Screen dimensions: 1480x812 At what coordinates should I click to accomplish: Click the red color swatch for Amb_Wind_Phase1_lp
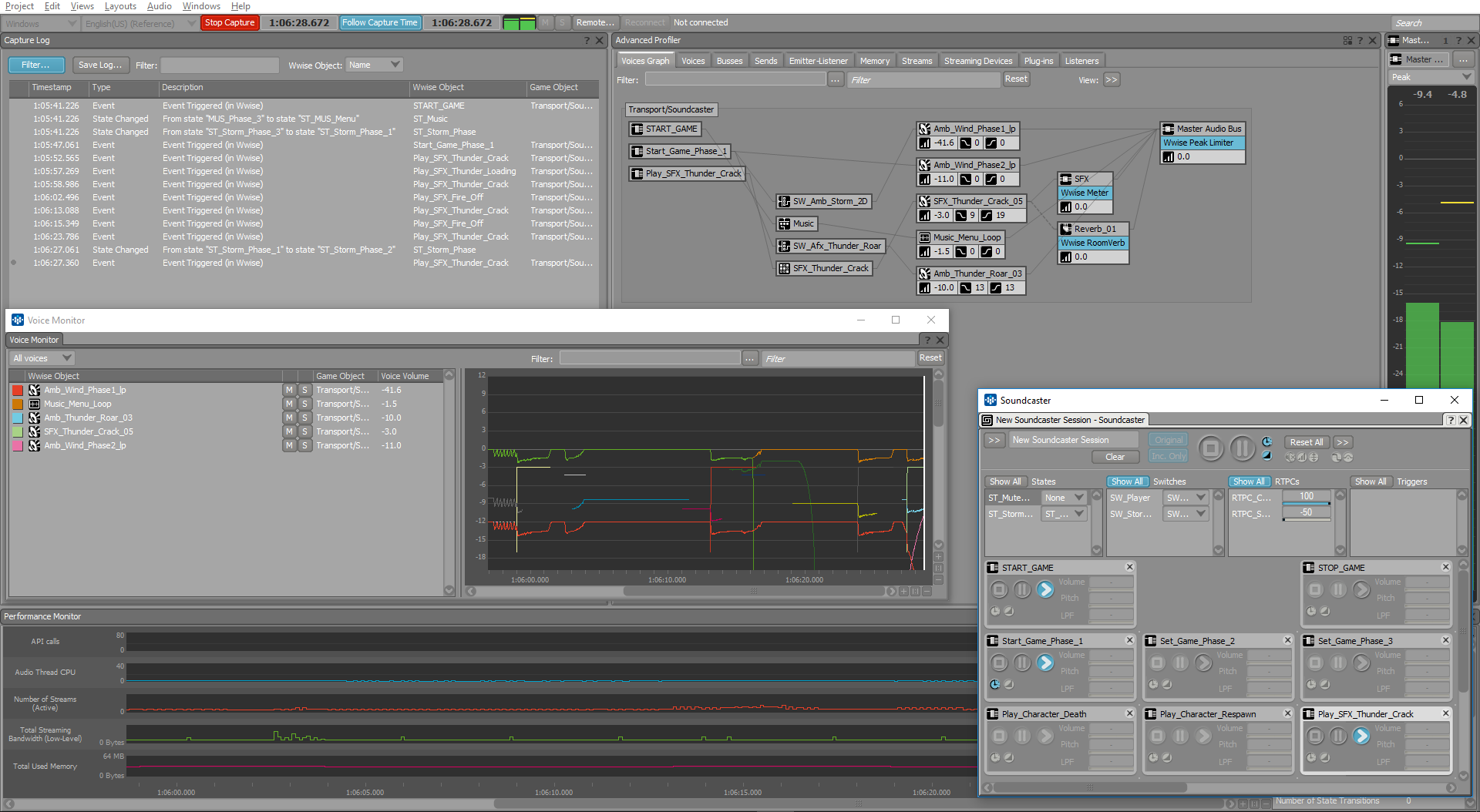pyautogui.click(x=18, y=390)
